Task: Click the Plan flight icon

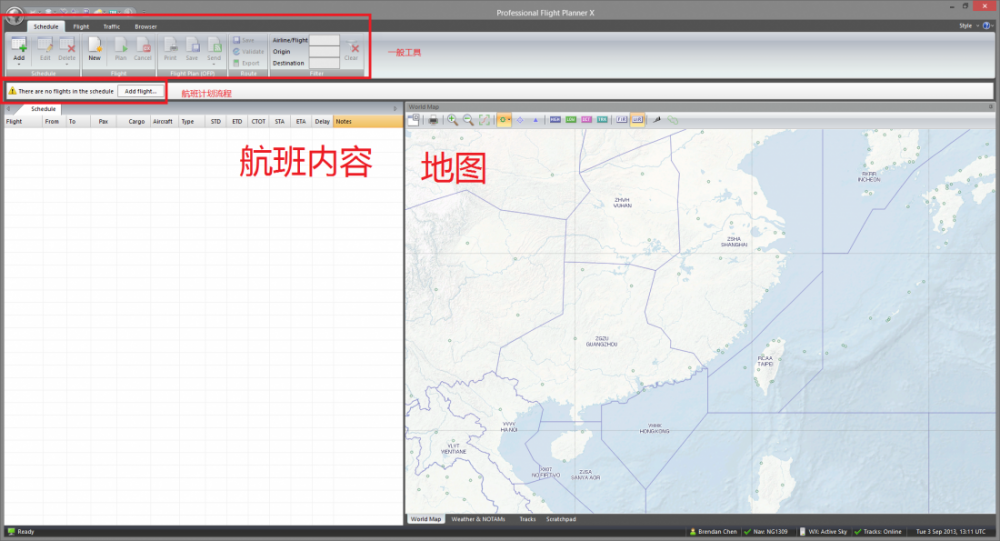Action: (121, 48)
